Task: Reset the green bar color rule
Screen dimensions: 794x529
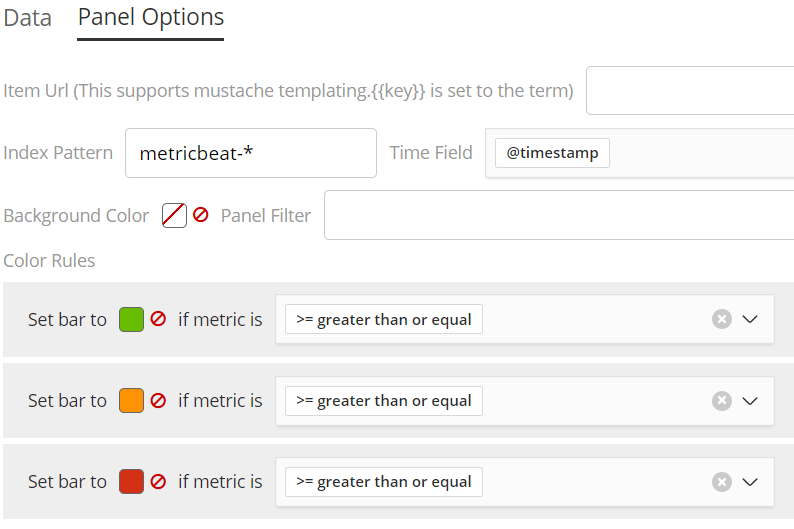Action: [158, 319]
